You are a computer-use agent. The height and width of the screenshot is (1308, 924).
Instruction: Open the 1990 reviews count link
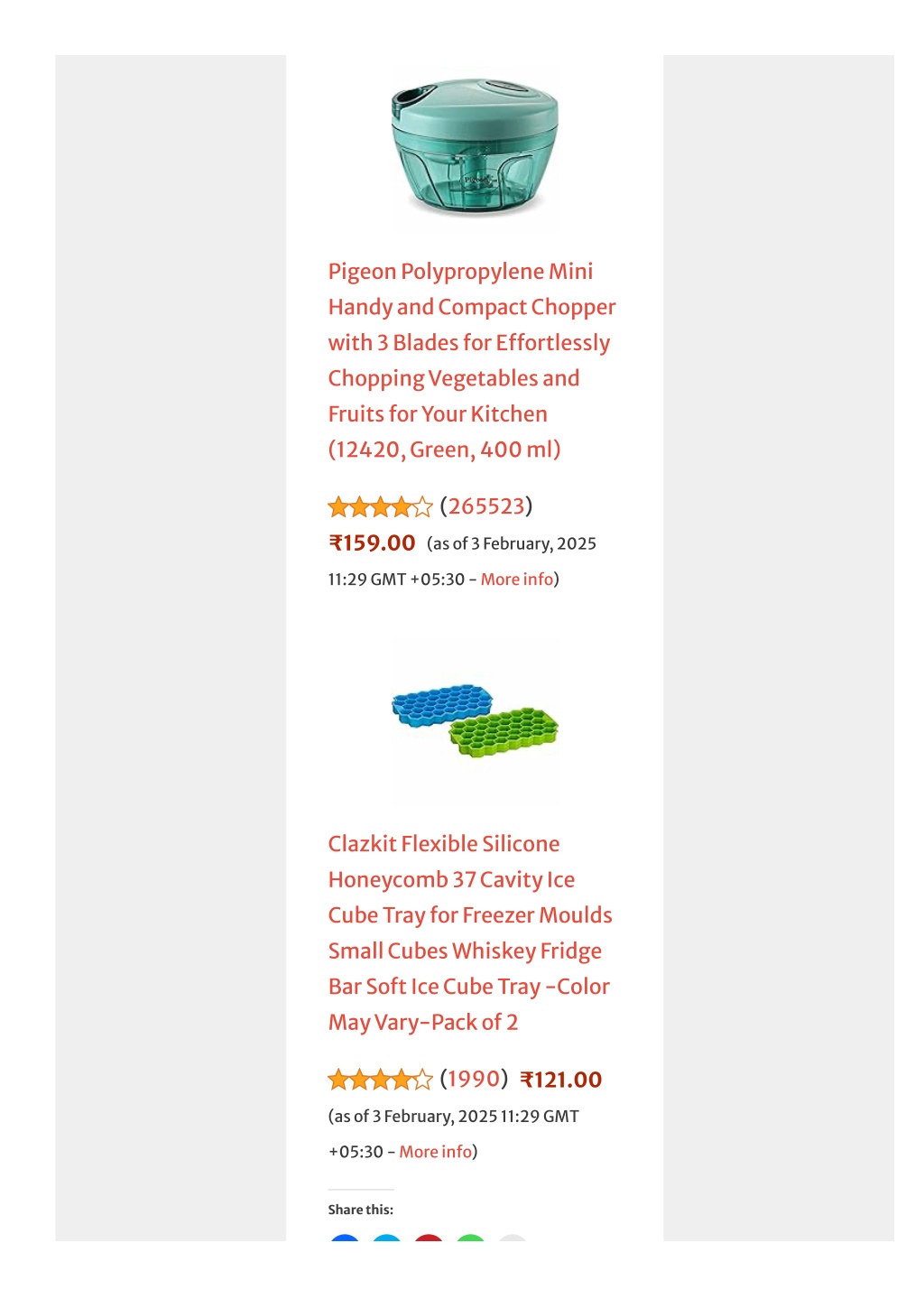point(474,1079)
